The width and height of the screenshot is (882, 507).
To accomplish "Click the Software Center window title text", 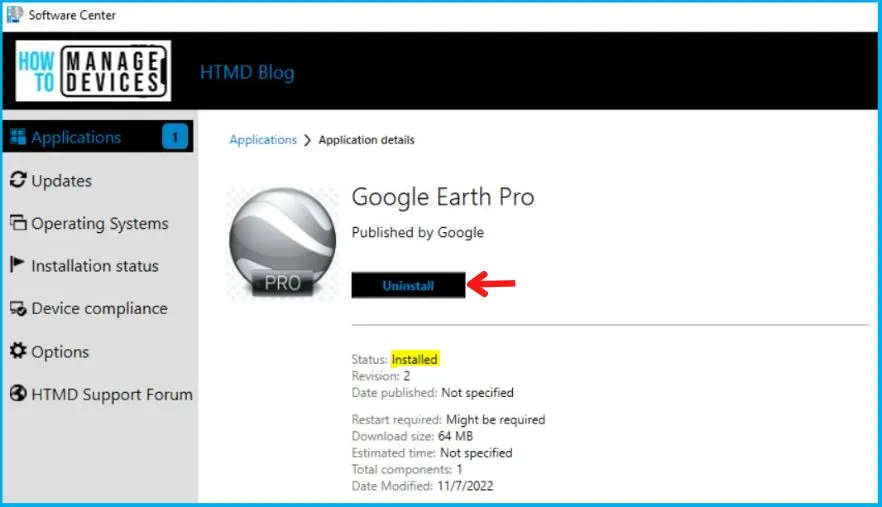I will (x=72, y=15).
